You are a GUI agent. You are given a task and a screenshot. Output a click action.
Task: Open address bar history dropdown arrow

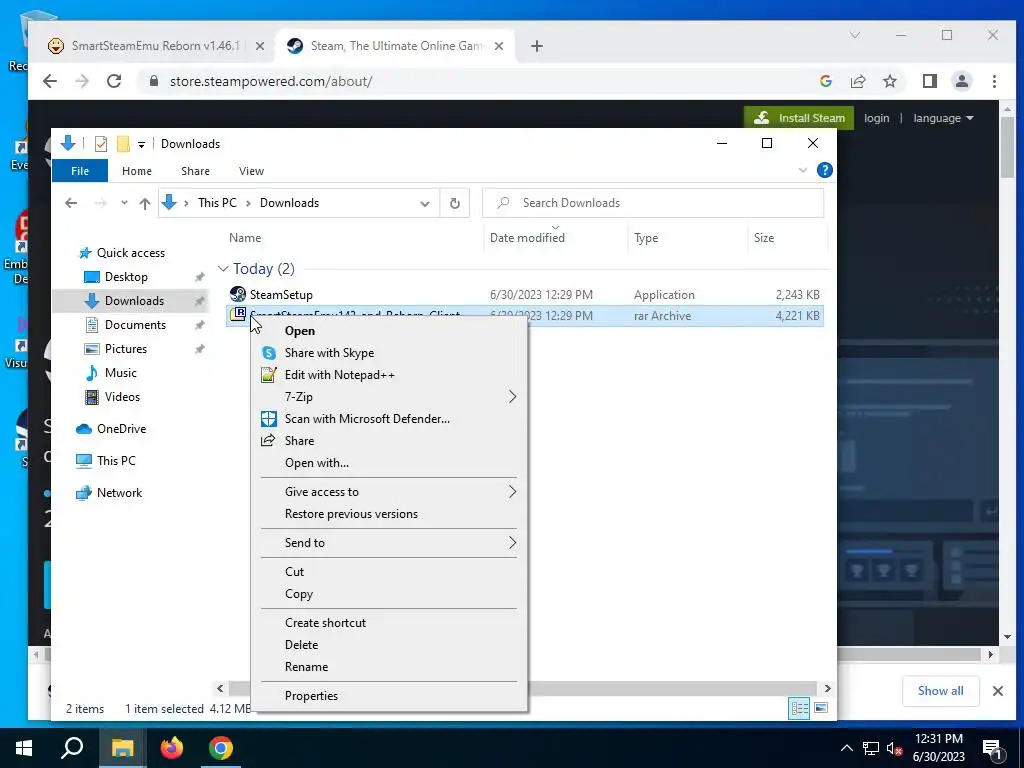(424, 204)
